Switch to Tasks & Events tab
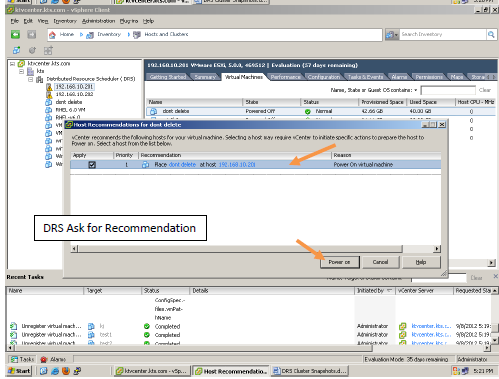Viewport: 499px width, 379px height. pyautogui.click(x=365, y=77)
